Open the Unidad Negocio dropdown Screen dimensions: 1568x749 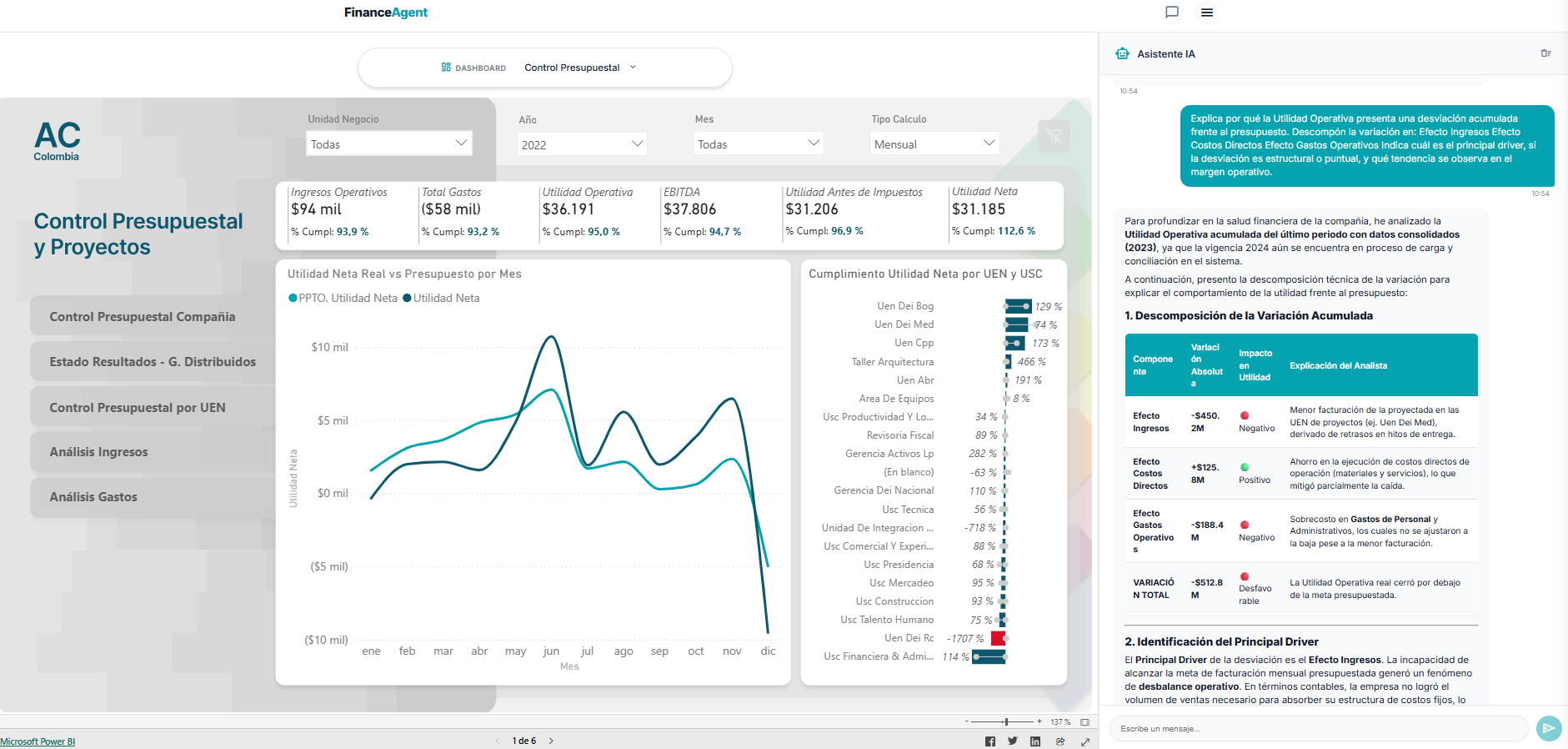(x=388, y=143)
